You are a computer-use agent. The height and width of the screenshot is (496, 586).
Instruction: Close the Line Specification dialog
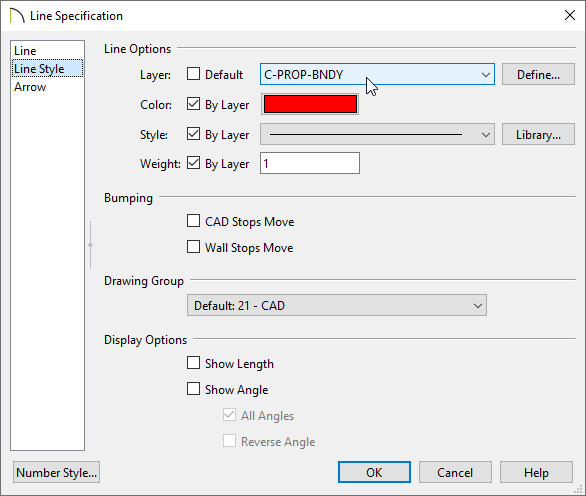(570, 15)
